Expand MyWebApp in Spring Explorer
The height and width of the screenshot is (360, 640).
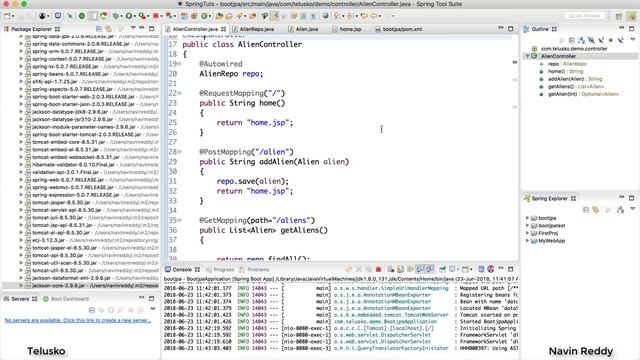[x=527, y=241]
